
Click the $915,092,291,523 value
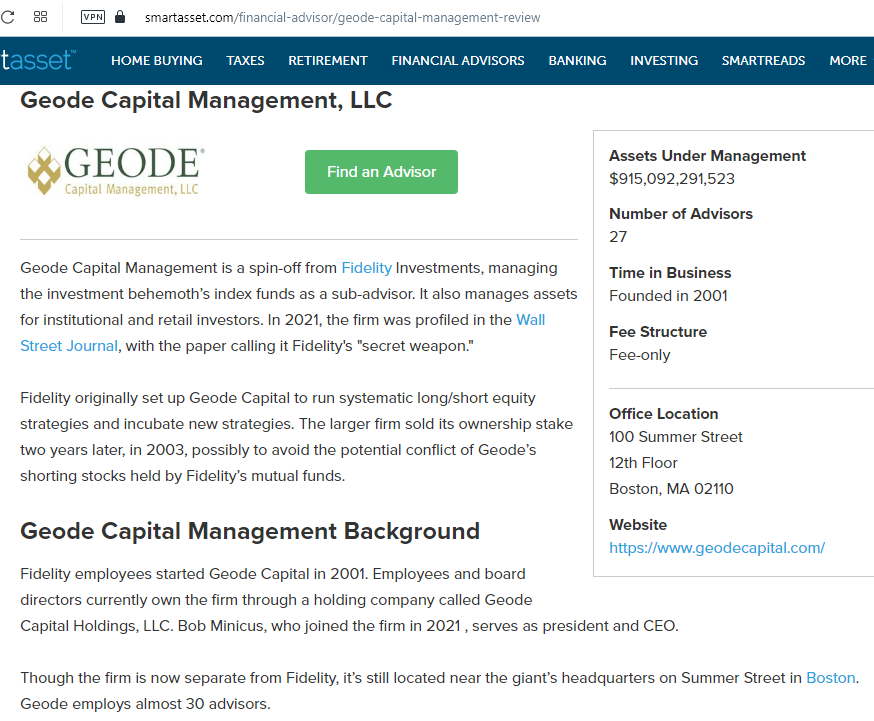pos(672,179)
